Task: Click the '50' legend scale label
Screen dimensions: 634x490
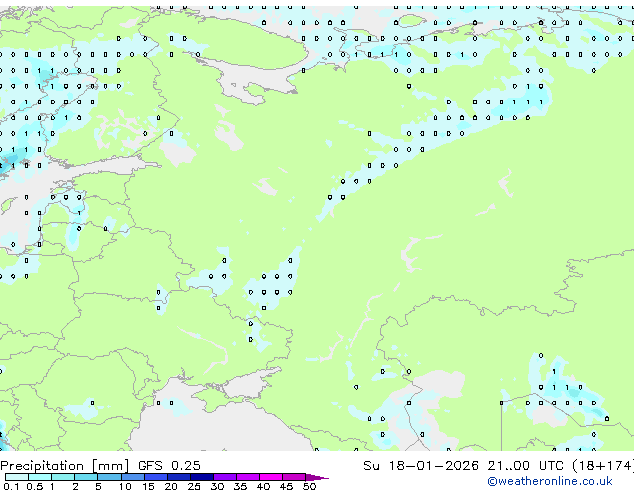Action: click(309, 486)
